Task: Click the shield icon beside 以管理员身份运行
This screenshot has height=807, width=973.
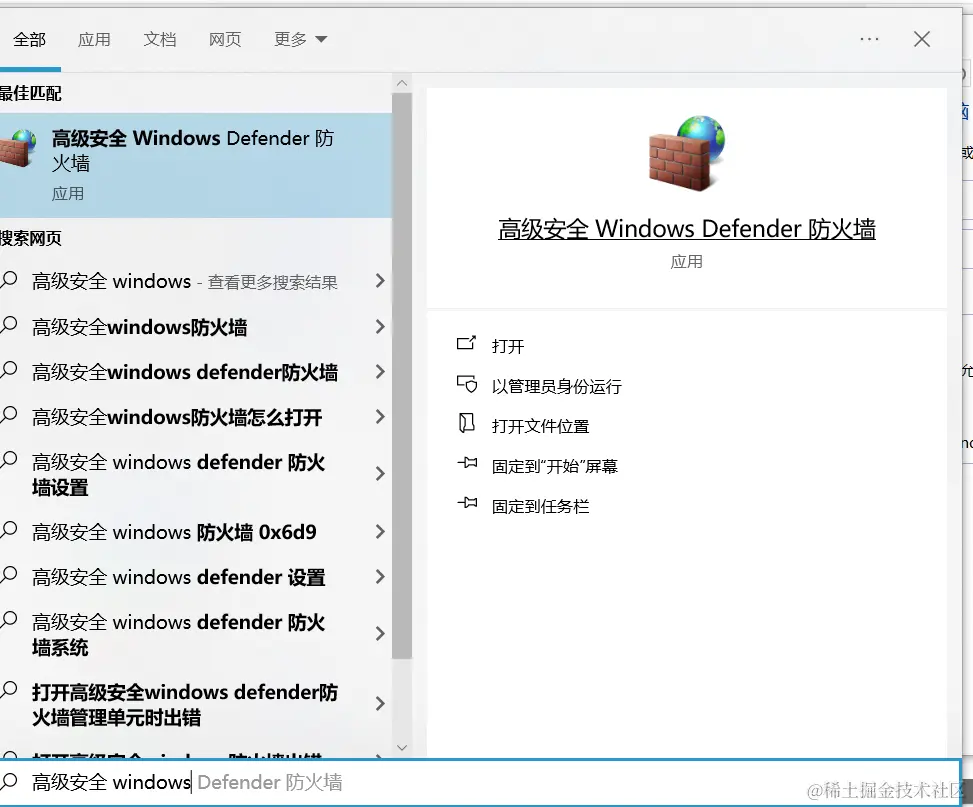Action: pyautogui.click(x=467, y=384)
